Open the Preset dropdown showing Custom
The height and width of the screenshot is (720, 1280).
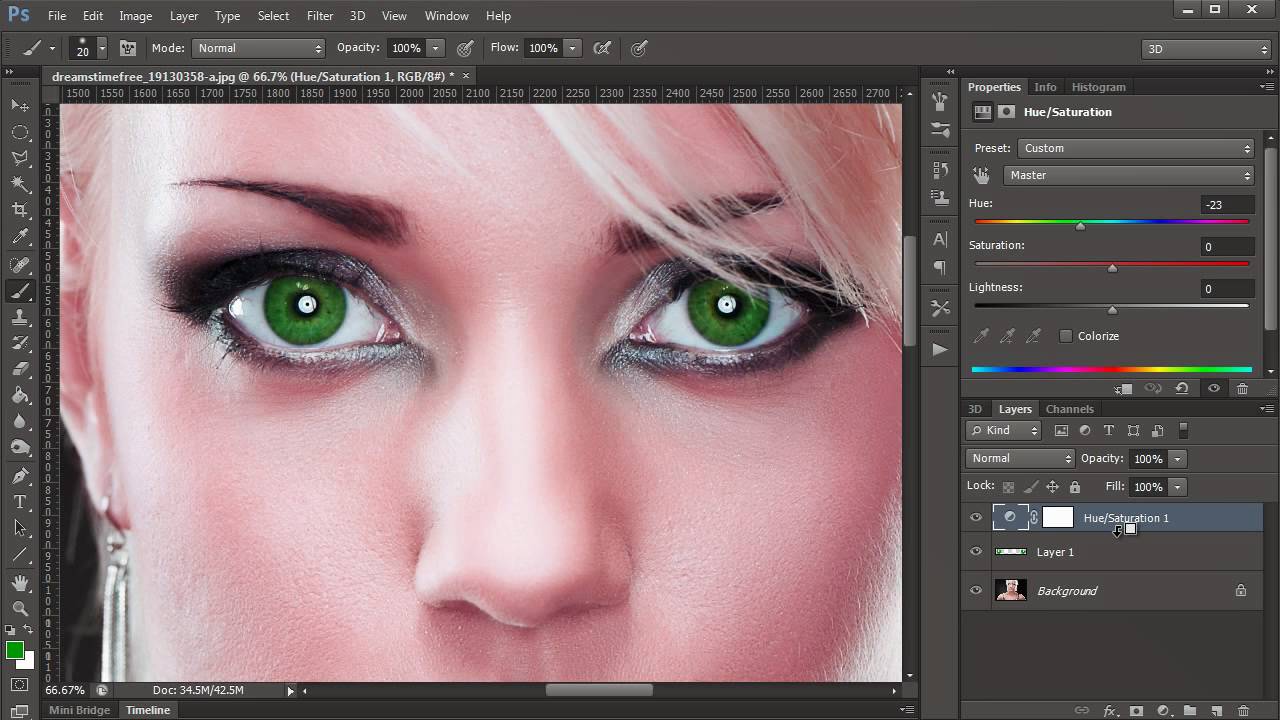[1137, 148]
